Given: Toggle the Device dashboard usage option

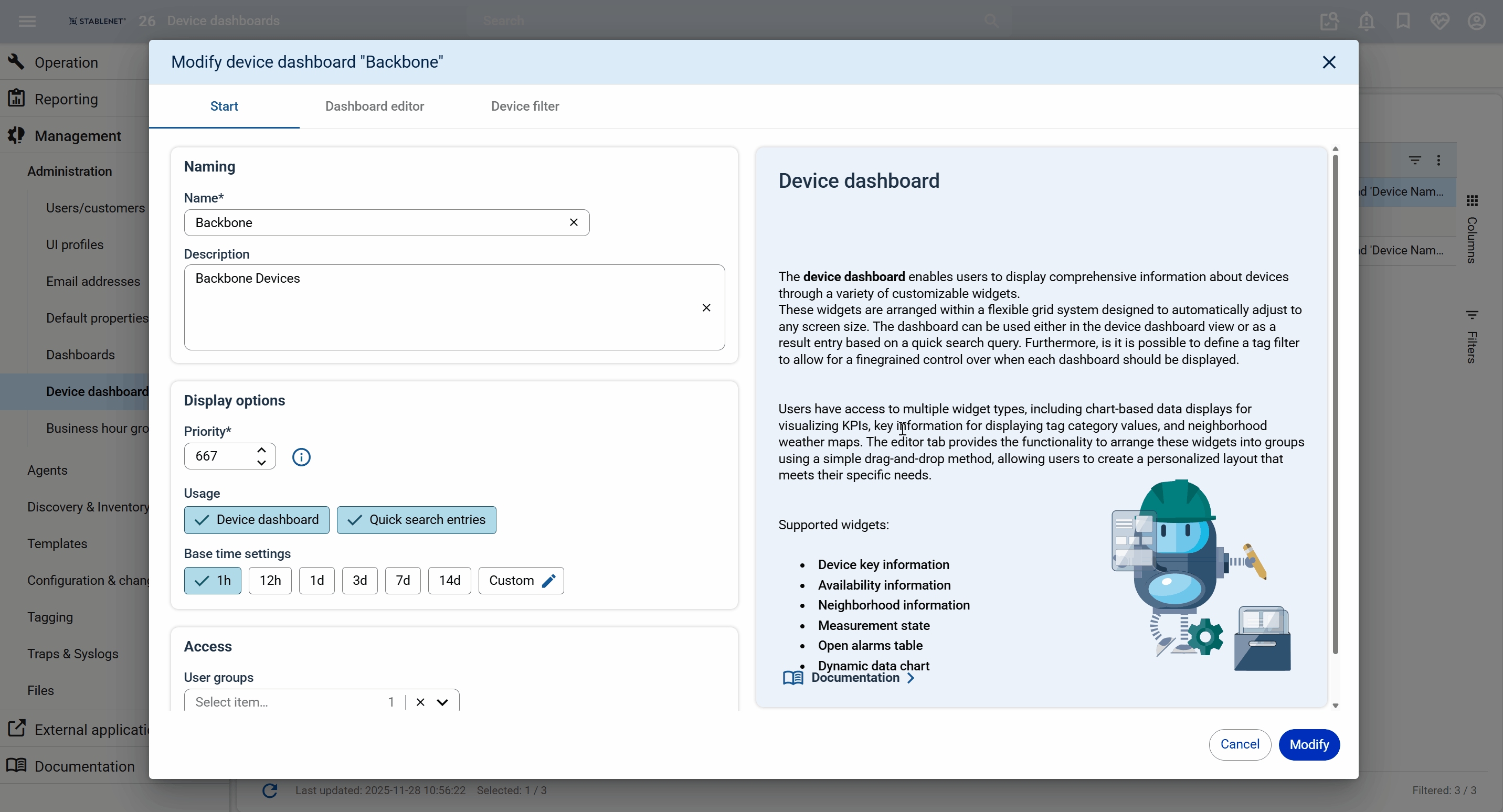Looking at the screenshot, I should pos(257,520).
